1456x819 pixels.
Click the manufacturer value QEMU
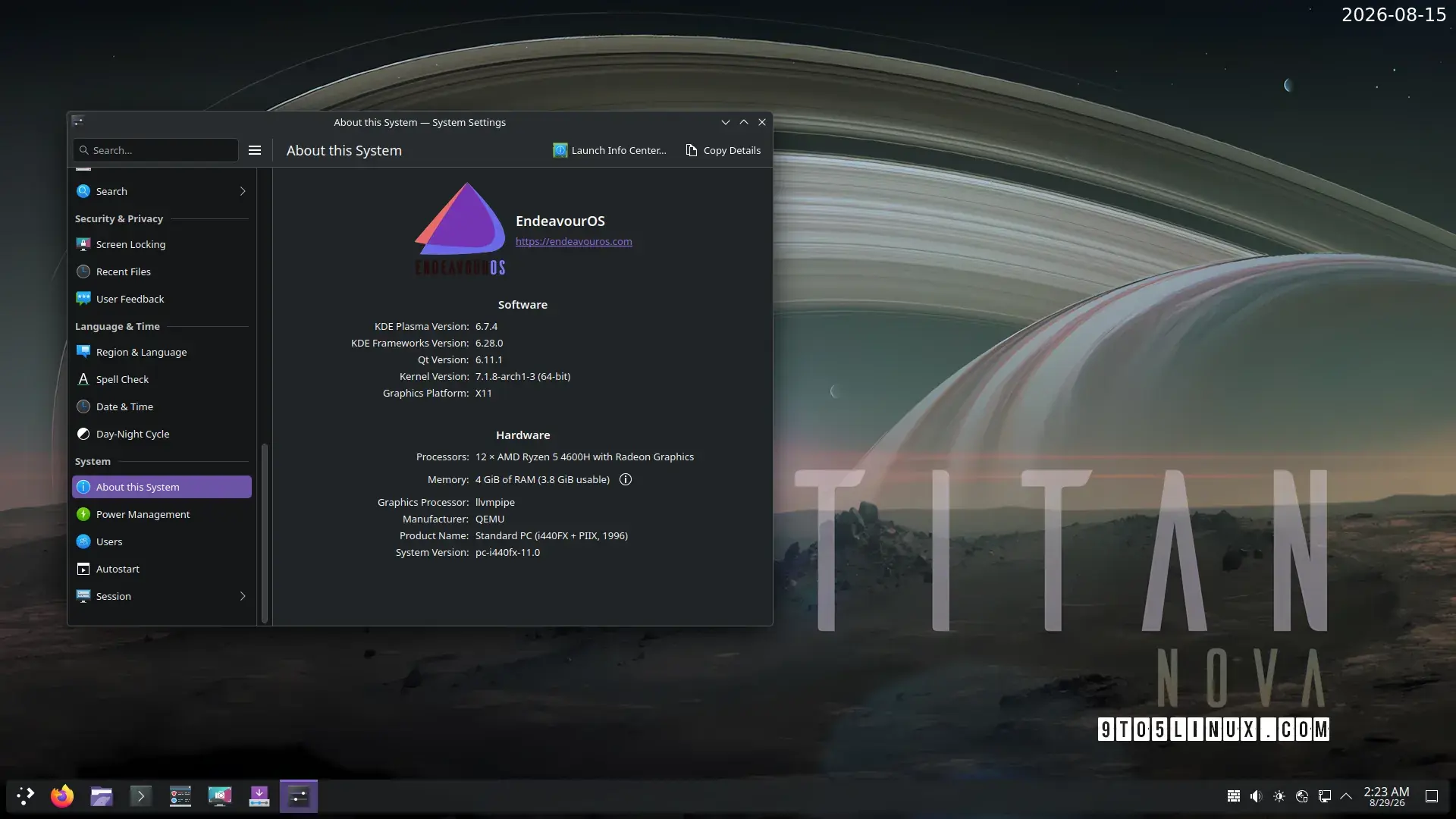click(x=490, y=519)
